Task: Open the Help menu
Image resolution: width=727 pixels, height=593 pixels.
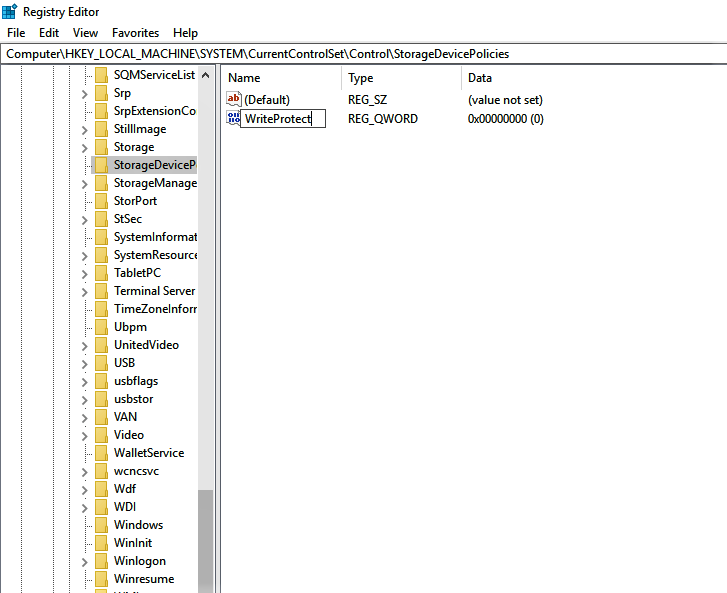Action: tap(185, 33)
